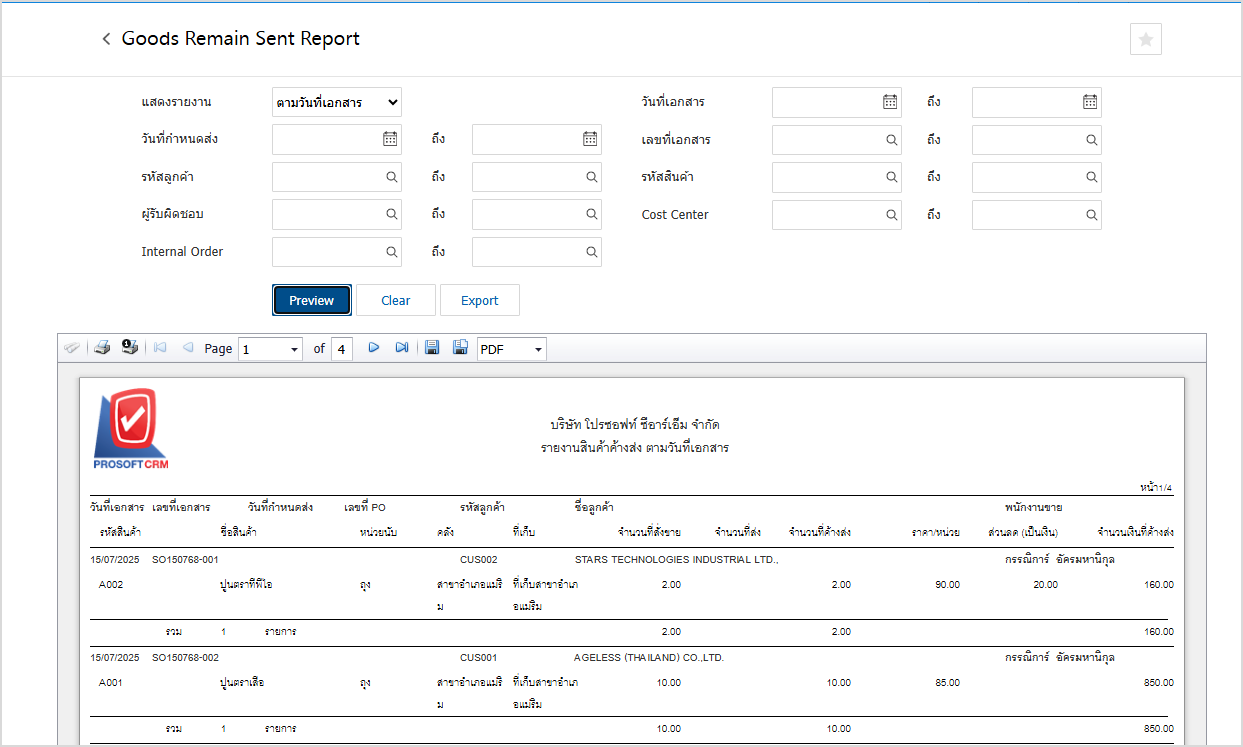Click search icon in รหัสลูกค้า start field
The height and width of the screenshot is (747, 1243).
[392, 177]
